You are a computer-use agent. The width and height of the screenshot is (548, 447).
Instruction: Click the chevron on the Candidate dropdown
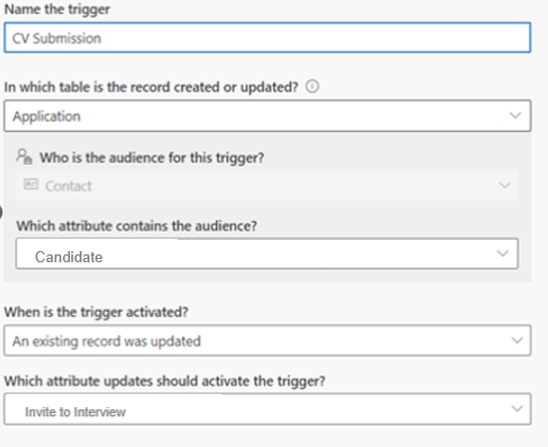pyautogui.click(x=503, y=253)
